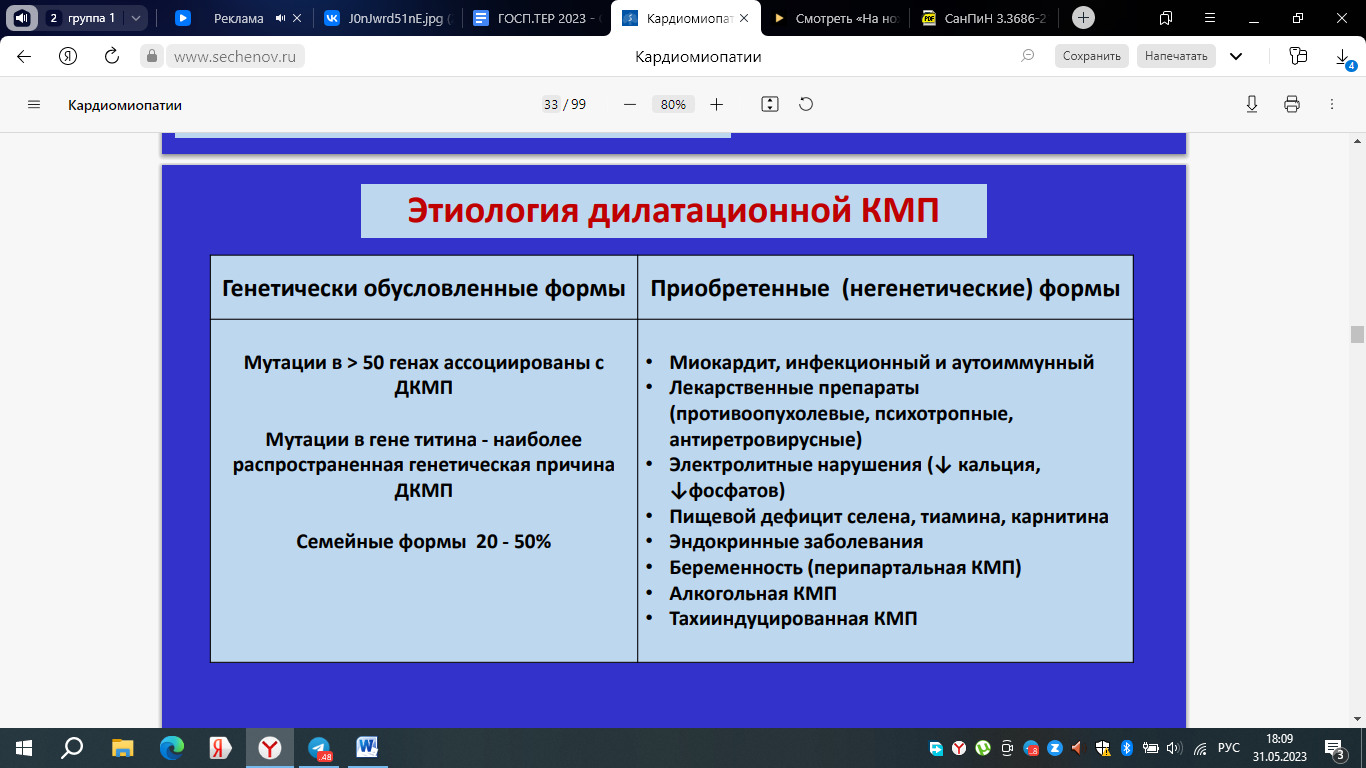This screenshot has width=1366, height=768.
Task: Toggle the PDF sidebar hamburger menu
Action: point(34,104)
